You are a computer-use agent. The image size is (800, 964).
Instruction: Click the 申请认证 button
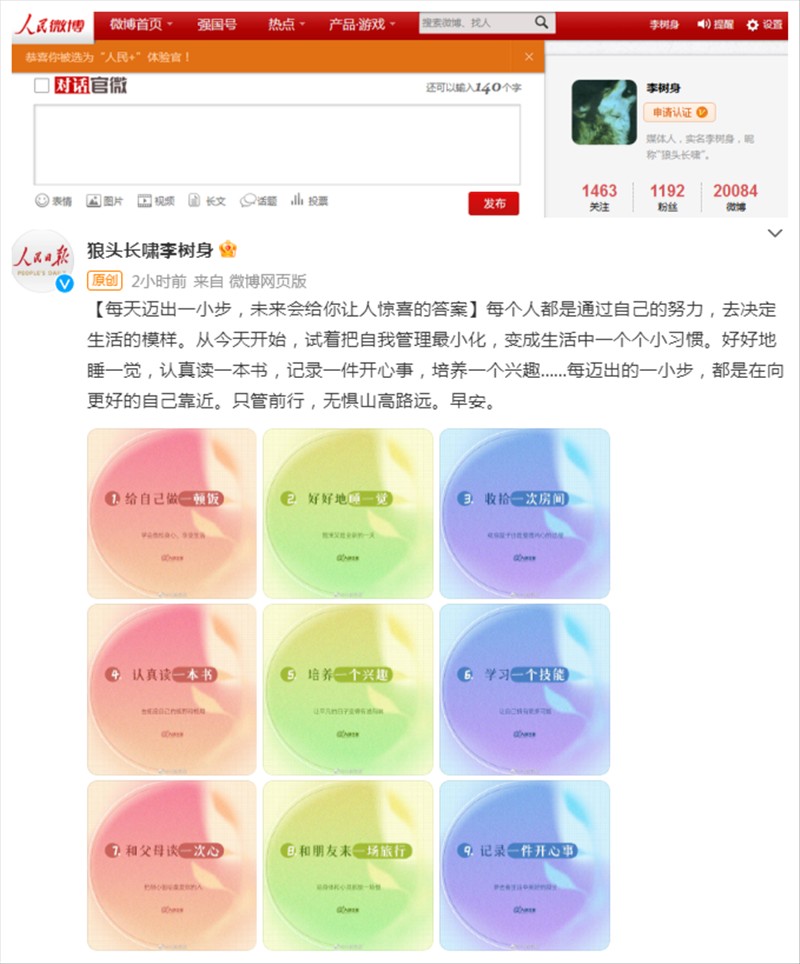click(x=679, y=113)
